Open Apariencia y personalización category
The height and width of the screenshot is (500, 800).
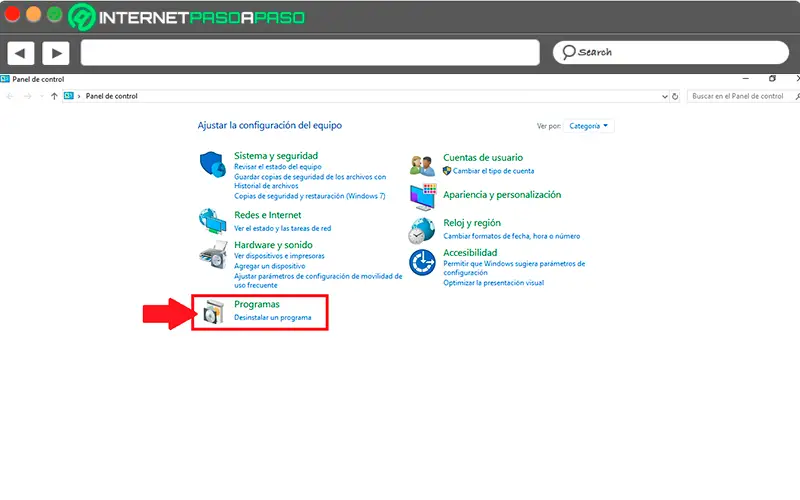(x=502, y=194)
